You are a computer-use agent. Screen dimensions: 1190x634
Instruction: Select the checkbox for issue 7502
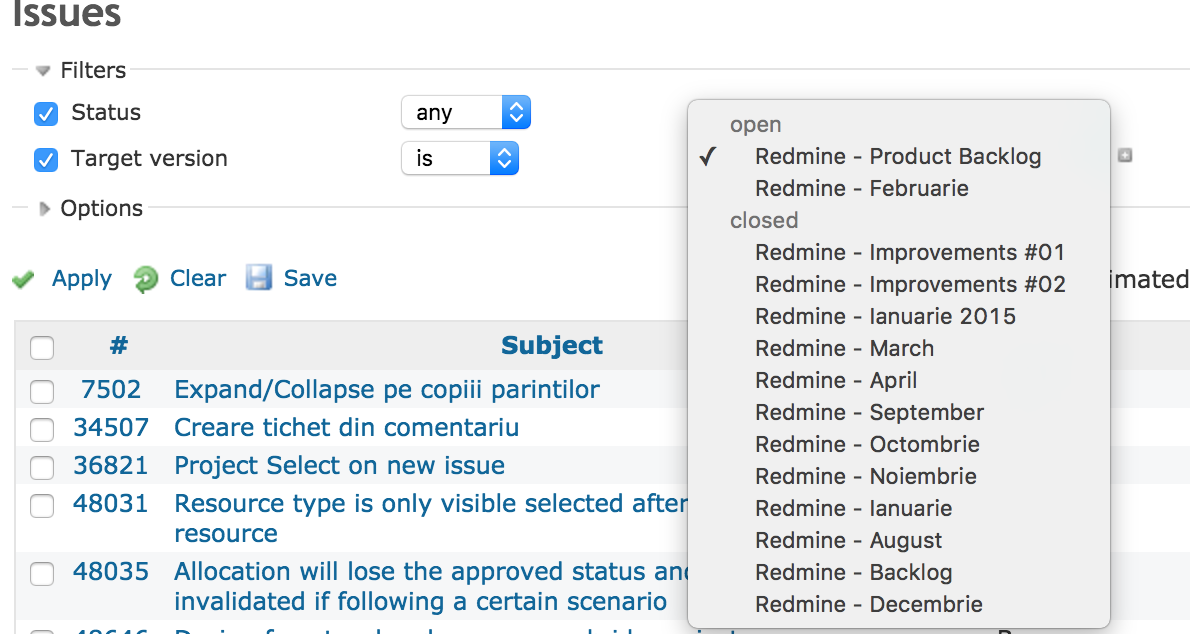(42, 390)
